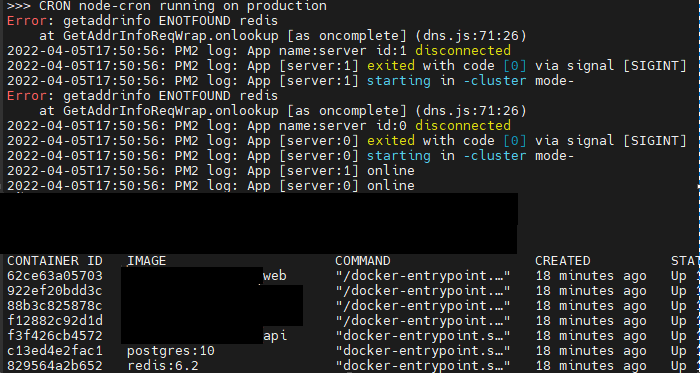This screenshot has height=373, width=700.
Task: Click the postgres:10 image name
Action: tap(171, 351)
